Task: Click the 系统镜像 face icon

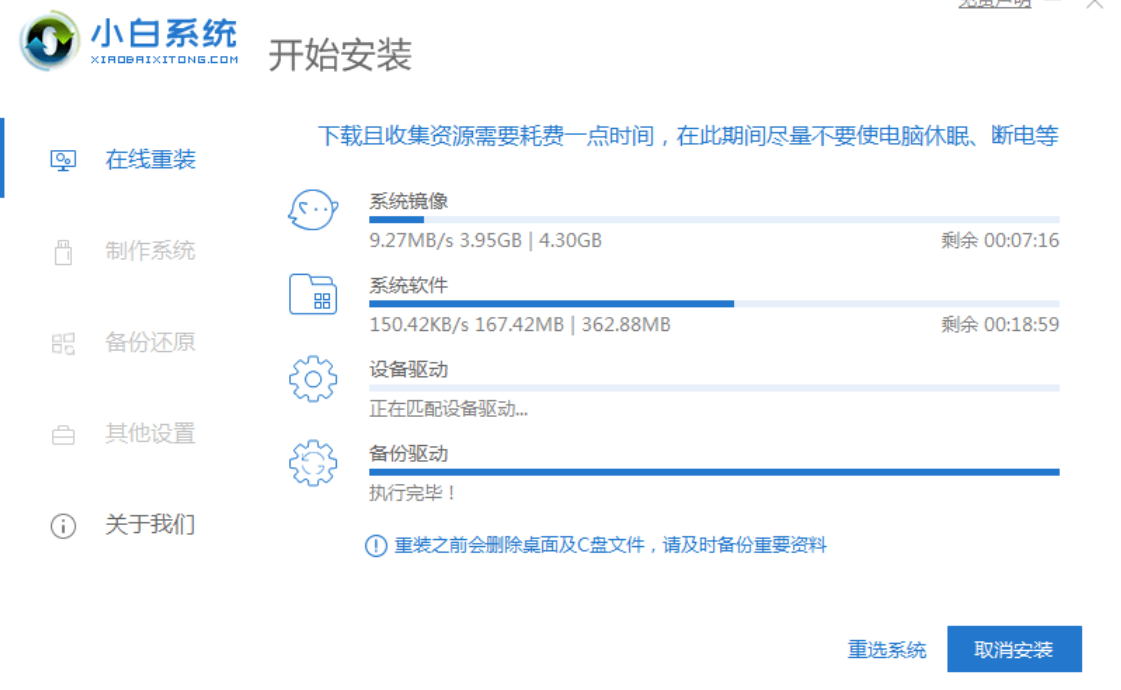Action: click(x=313, y=210)
